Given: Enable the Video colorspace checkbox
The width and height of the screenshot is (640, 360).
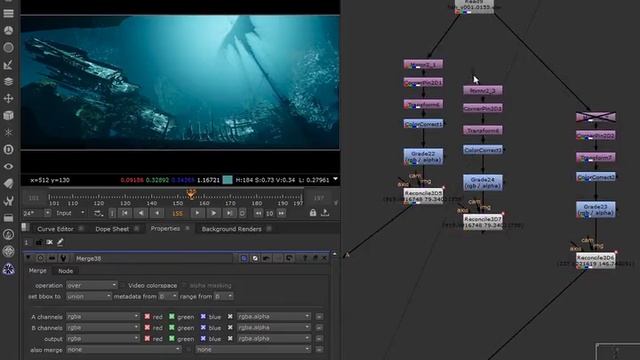Looking at the screenshot, I should (x=122, y=285).
